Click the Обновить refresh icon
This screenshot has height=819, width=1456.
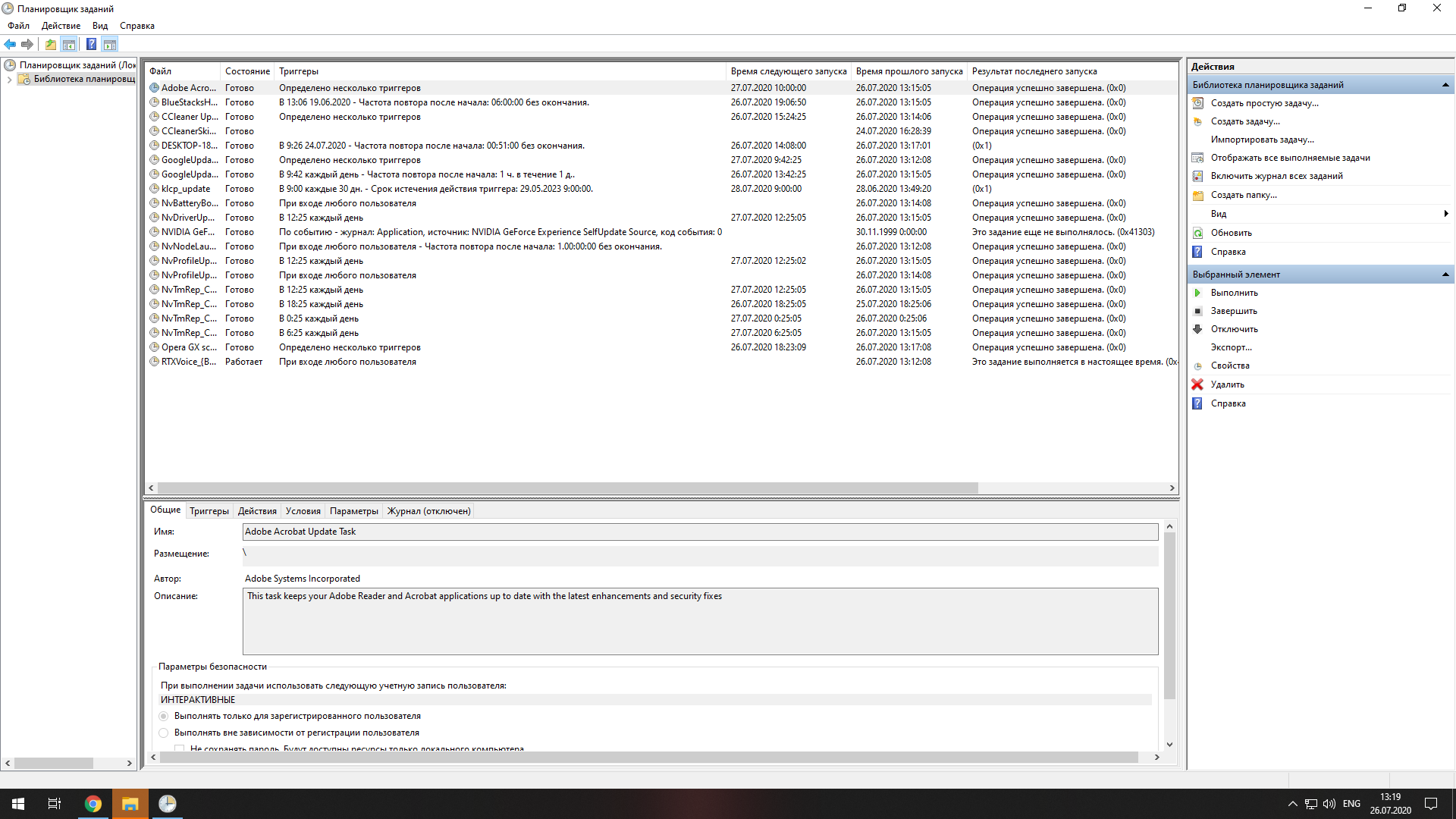[x=1198, y=233]
